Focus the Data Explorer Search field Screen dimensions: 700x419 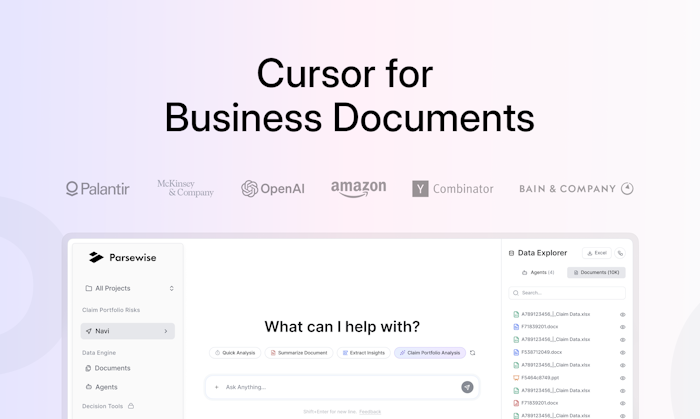567,293
